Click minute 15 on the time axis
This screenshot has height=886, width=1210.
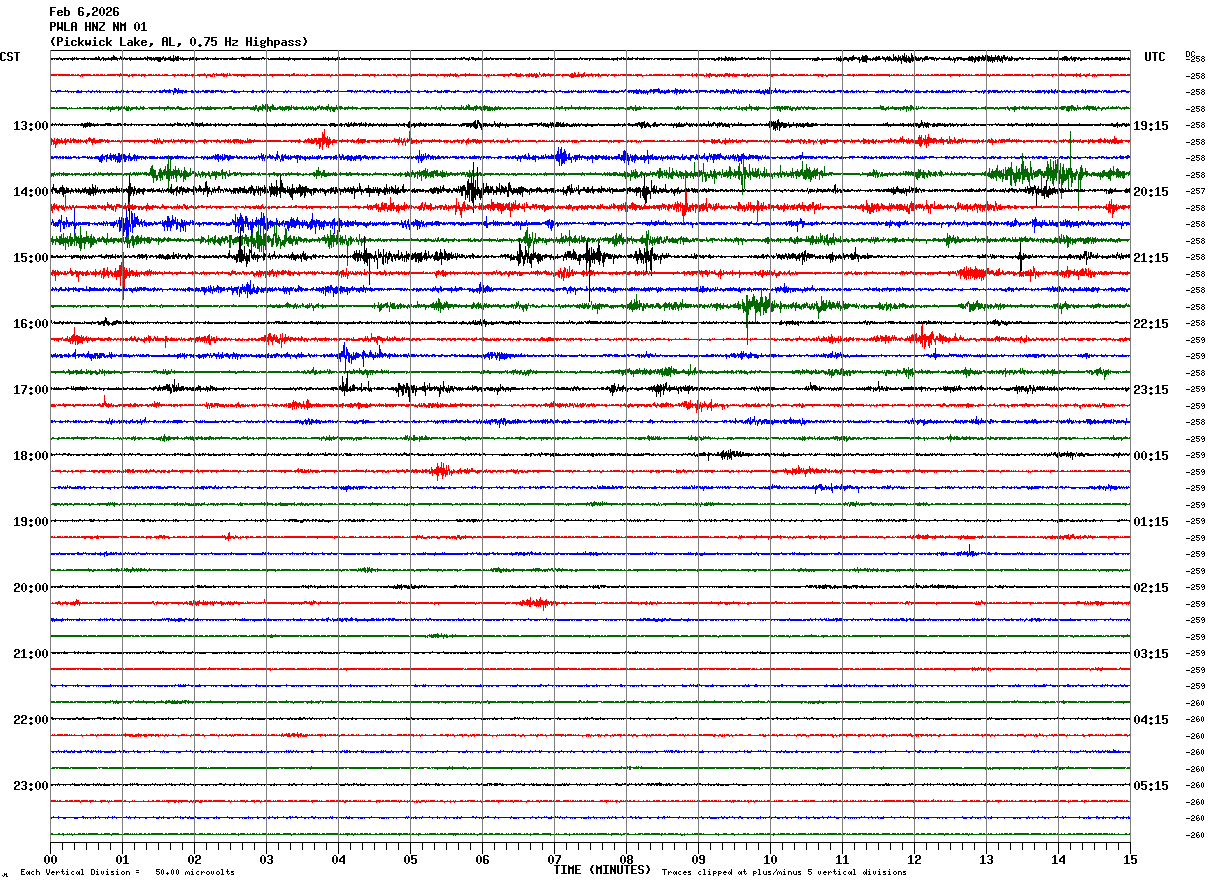coord(1130,859)
